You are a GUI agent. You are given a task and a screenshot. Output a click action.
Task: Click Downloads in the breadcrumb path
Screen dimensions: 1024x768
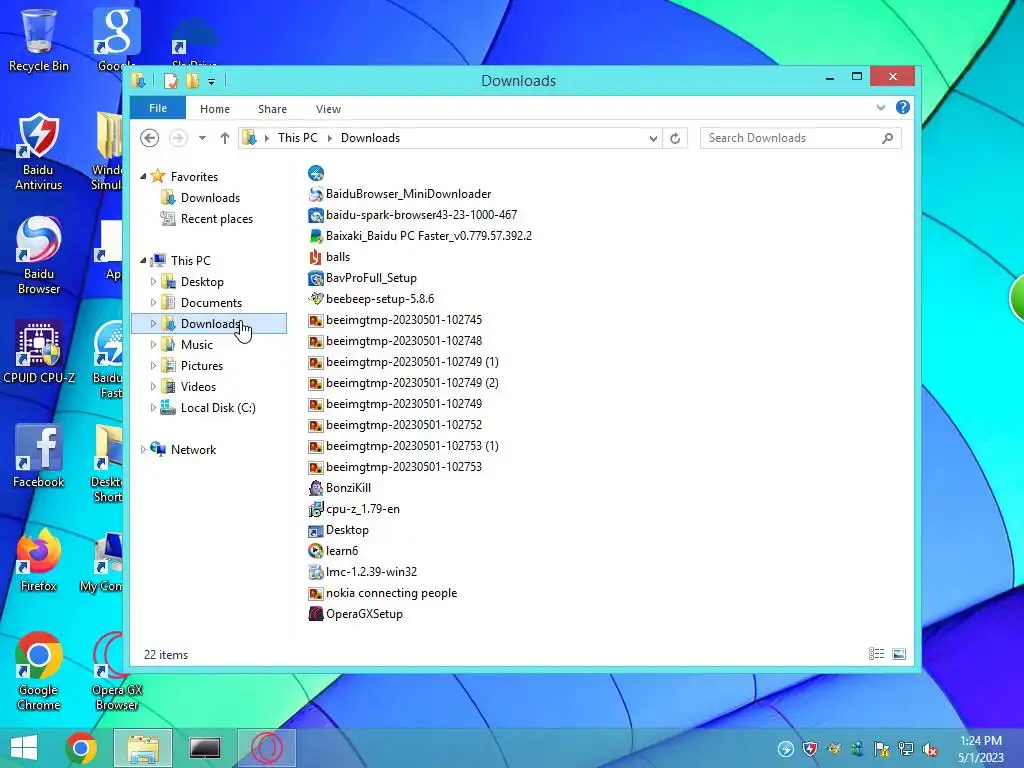370,138
